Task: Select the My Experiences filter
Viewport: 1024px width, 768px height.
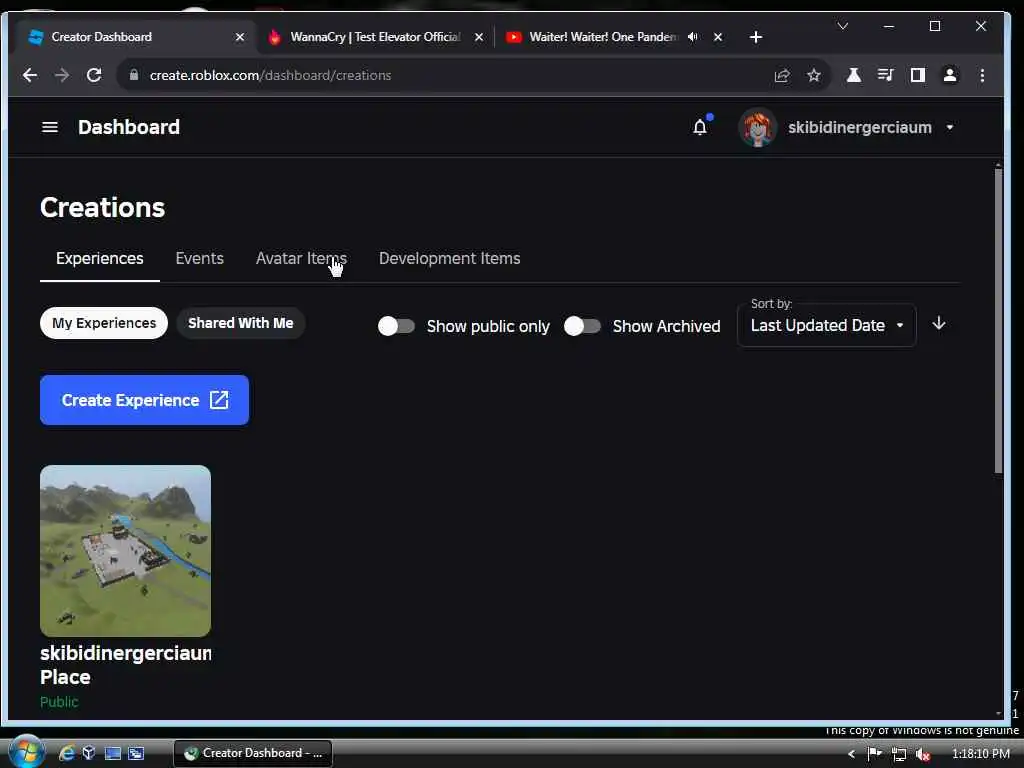Action: pyautogui.click(x=104, y=323)
